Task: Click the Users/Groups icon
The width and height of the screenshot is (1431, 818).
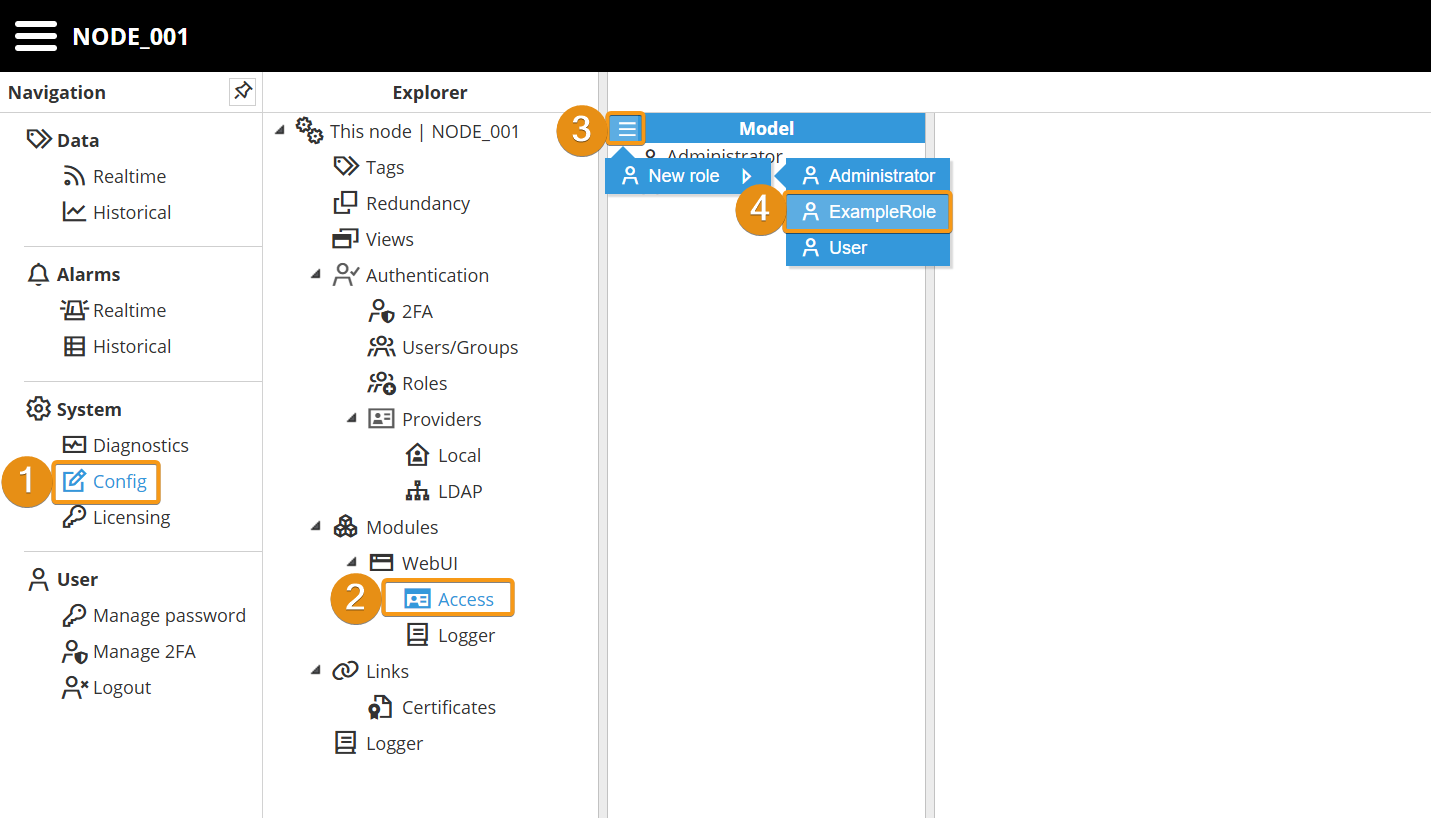Action: click(382, 347)
